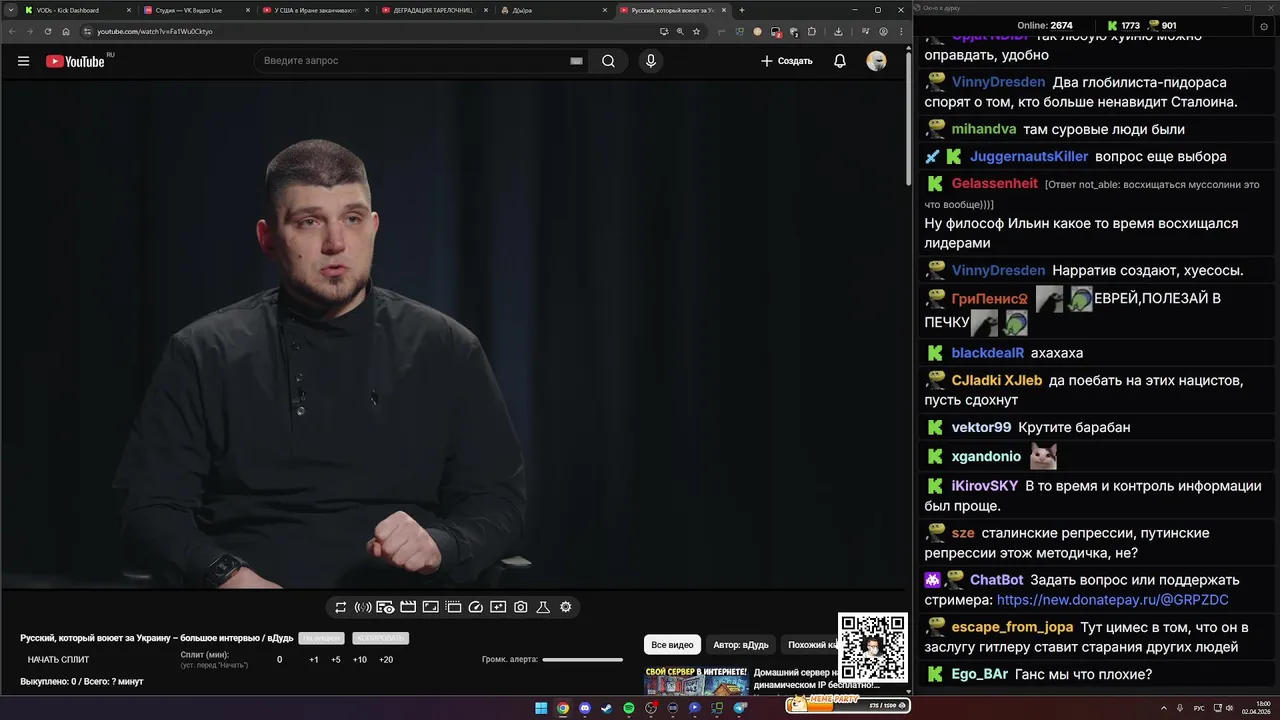Open the YouTube account avatar menu

(x=876, y=61)
